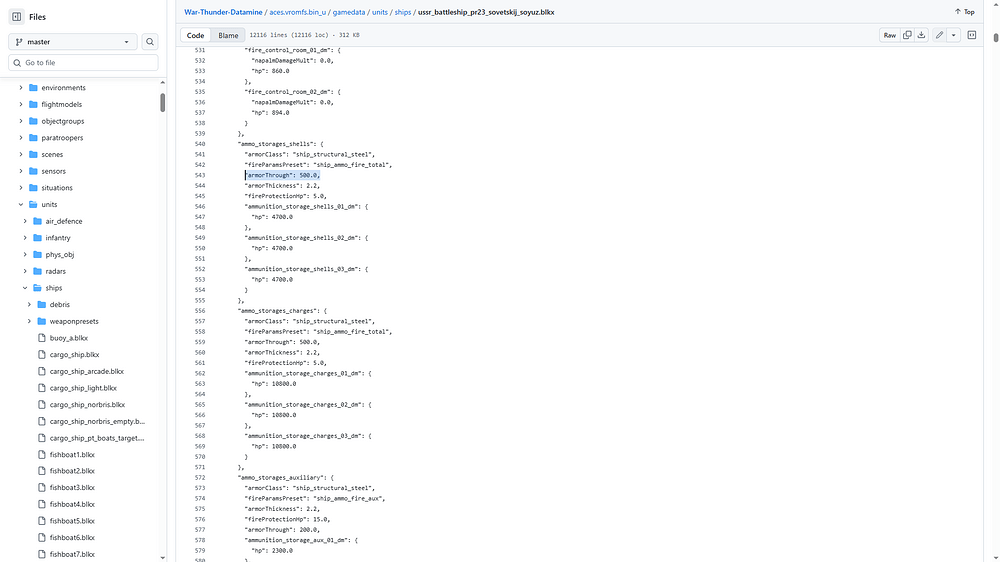Click the buoy_a.blkx file icon

pyautogui.click(x=41, y=338)
